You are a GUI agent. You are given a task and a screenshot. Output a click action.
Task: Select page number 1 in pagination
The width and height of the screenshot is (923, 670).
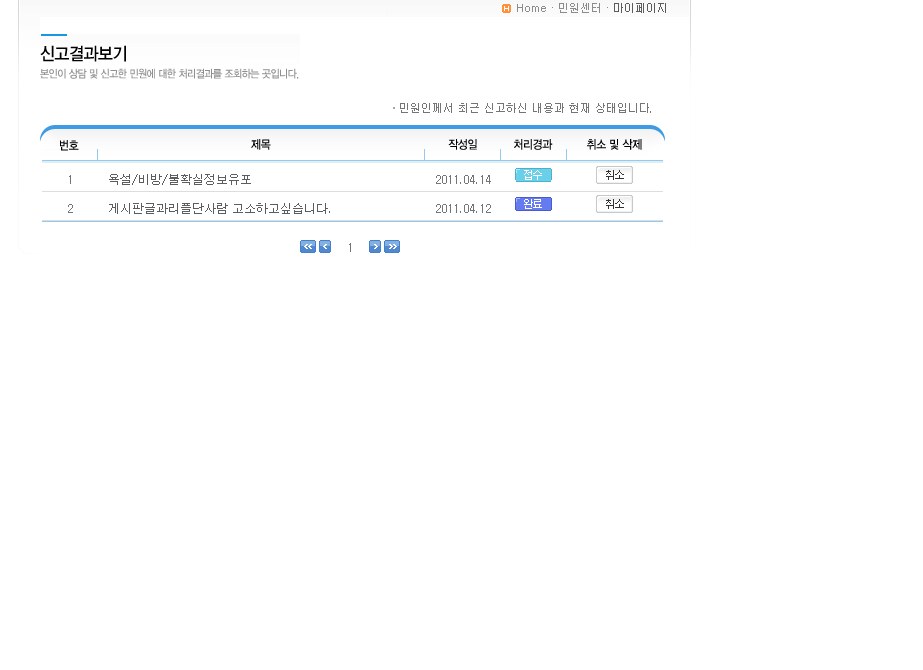click(350, 248)
